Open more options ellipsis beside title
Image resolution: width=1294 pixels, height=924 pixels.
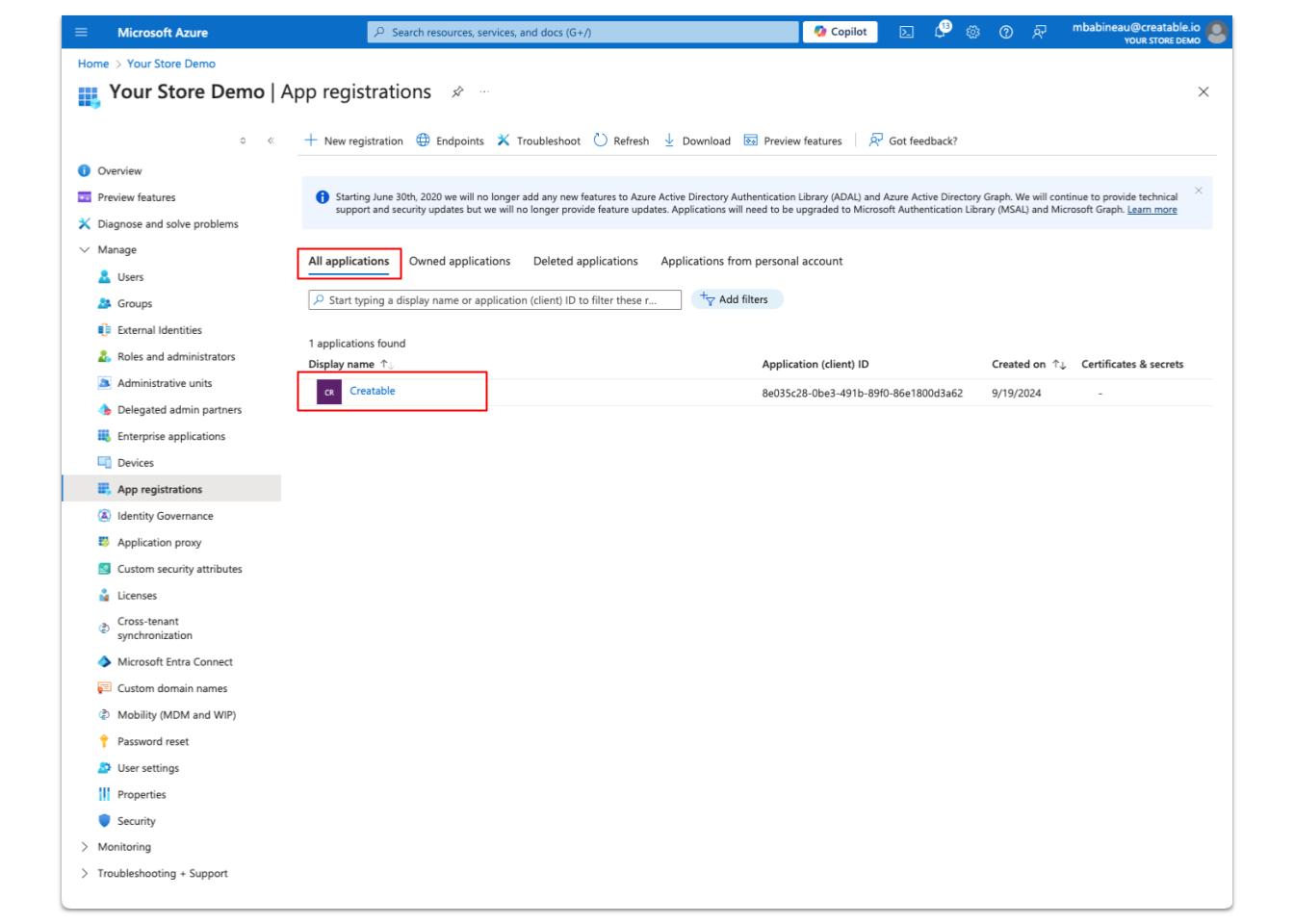click(x=483, y=92)
